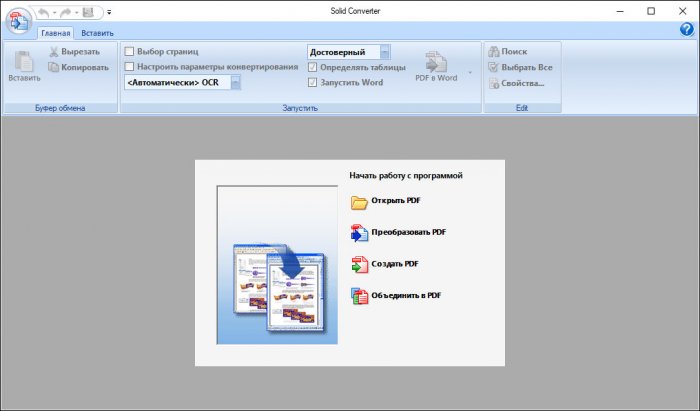The width and height of the screenshot is (700, 411).
Task: Click the large Вставить paste icon
Action: click(x=24, y=66)
